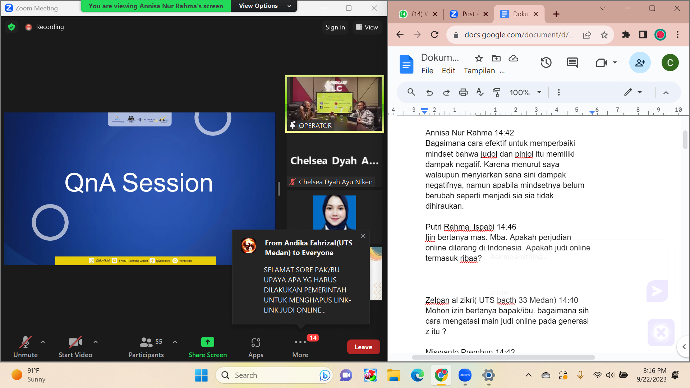Viewport: 690px width, 388px height.
Task: Share this page icon in address bar
Action: [587, 35]
